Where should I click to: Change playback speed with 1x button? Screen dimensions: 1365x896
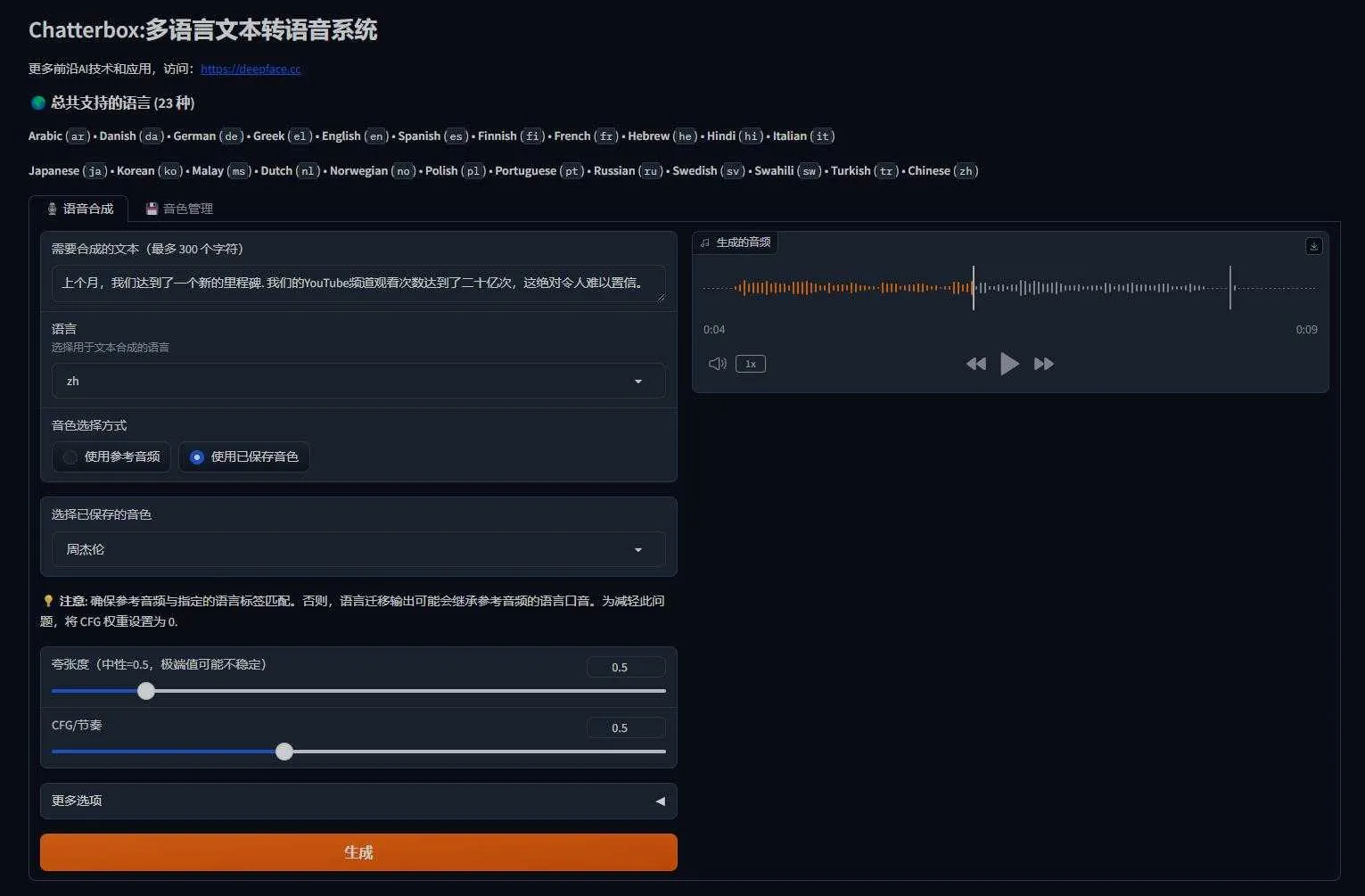click(751, 364)
